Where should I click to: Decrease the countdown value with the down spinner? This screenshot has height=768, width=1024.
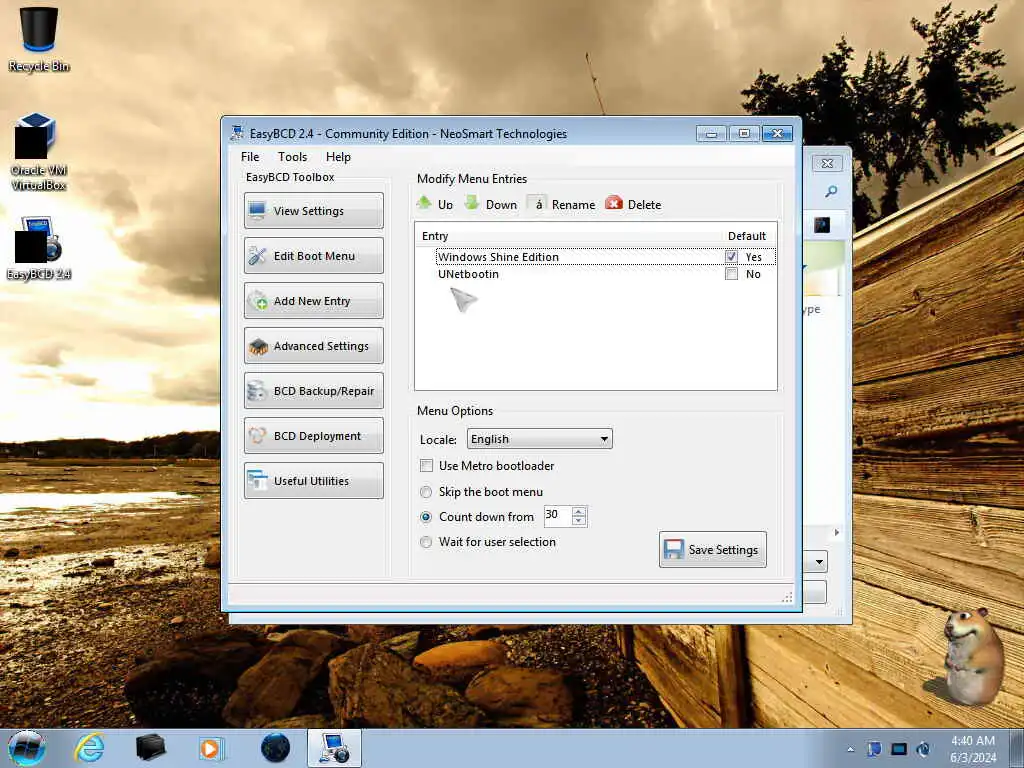click(x=579, y=521)
